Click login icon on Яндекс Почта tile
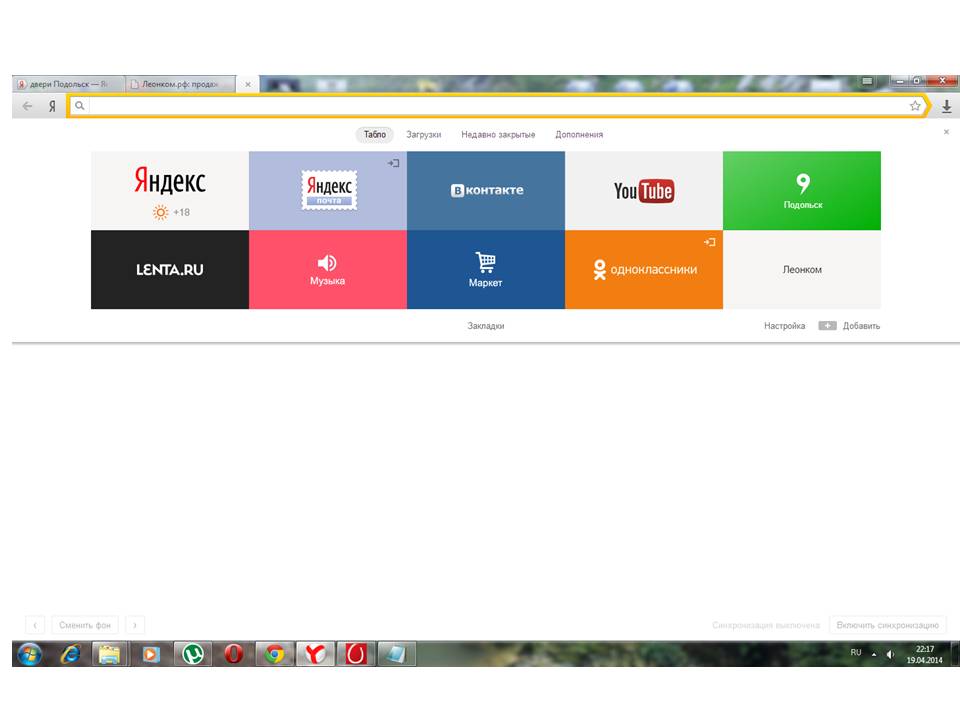The height and width of the screenshot is (720, 960). [393, 163]
